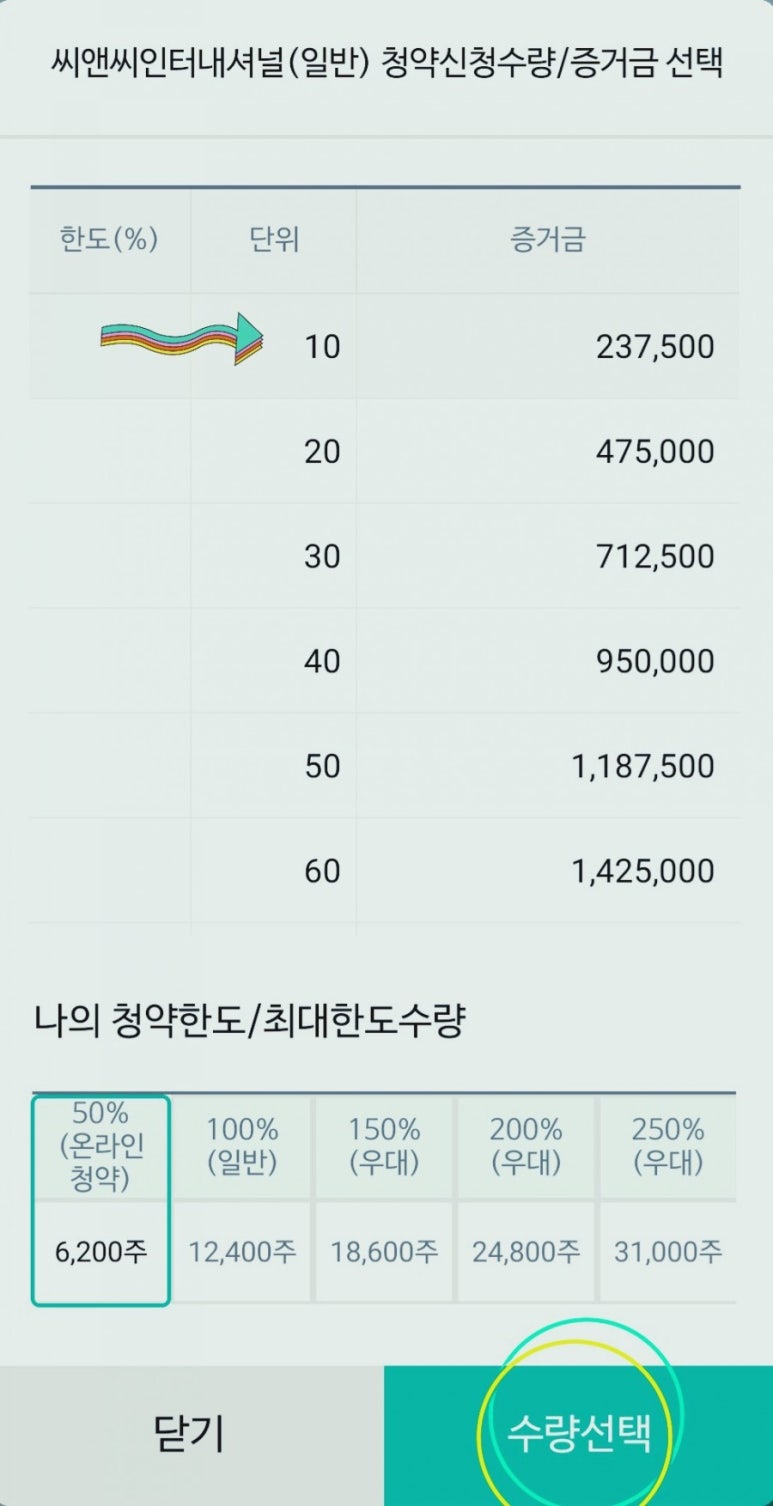Choose the 150% (우대) limit option
773x1506 pixels.
coord(384,1146)
